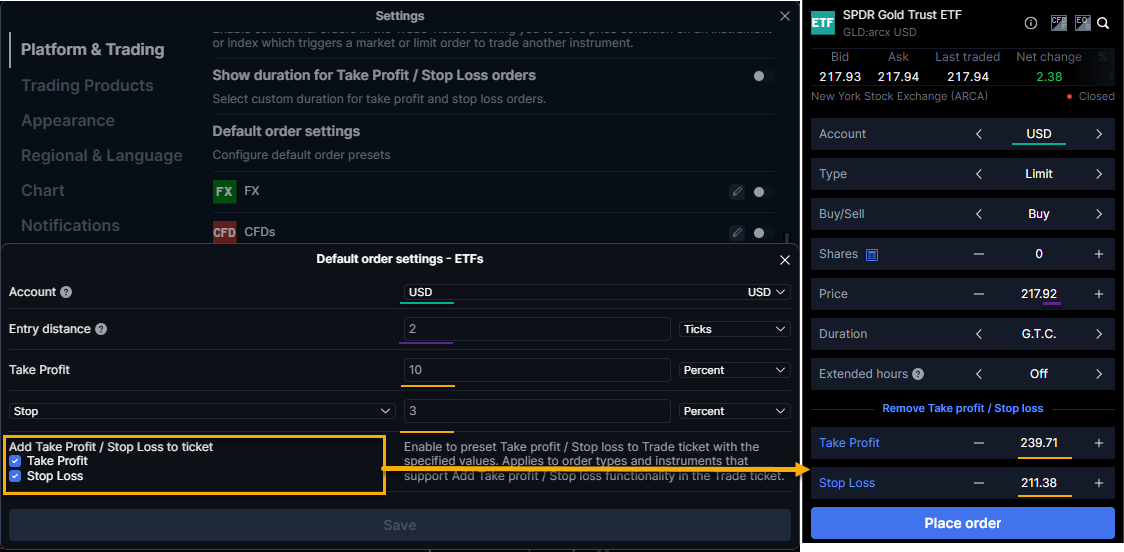This screenshot has width=1124, height=552.
Task: Open the Take Profit Percent dropdown
Action: tap(734, 370)
